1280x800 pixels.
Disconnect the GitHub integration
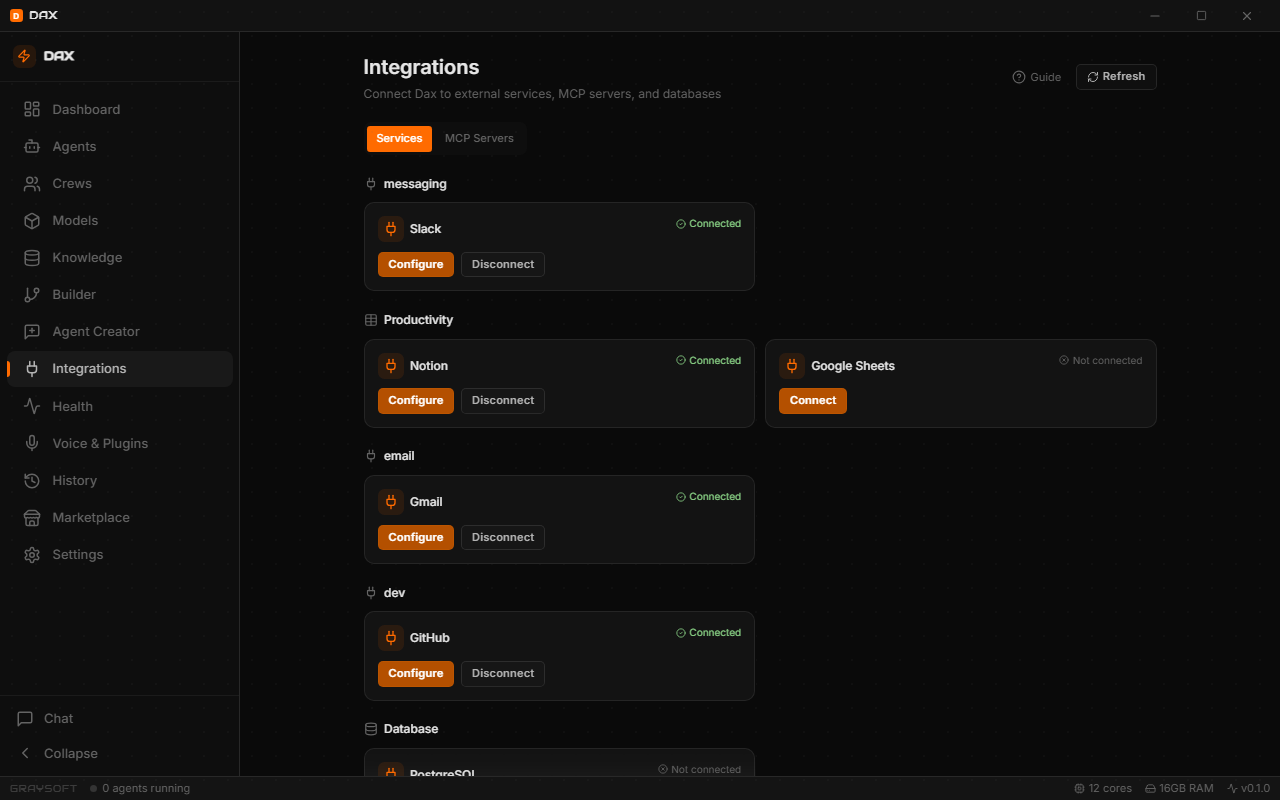click(503, 673)
